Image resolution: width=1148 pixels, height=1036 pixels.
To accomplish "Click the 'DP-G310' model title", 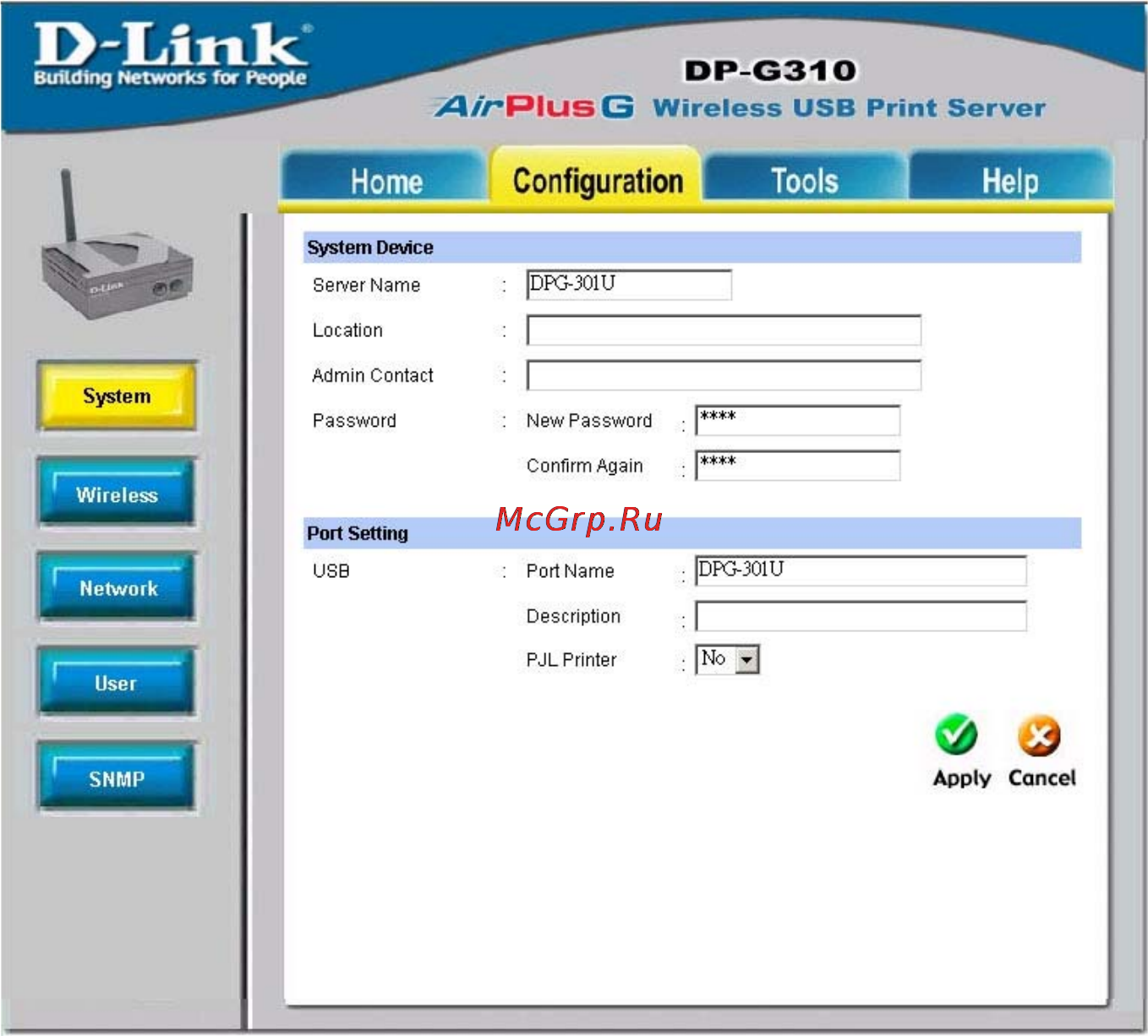I will [770, 70].
